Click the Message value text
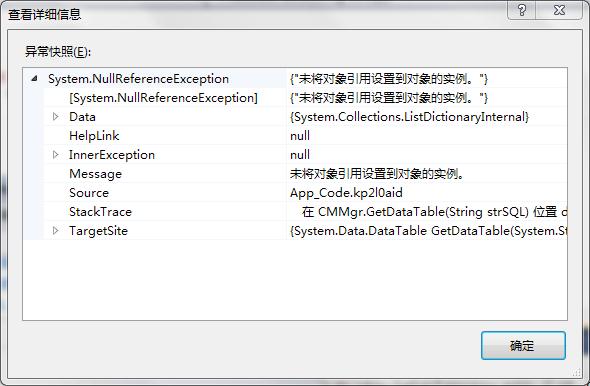 [x=377, y=174]
